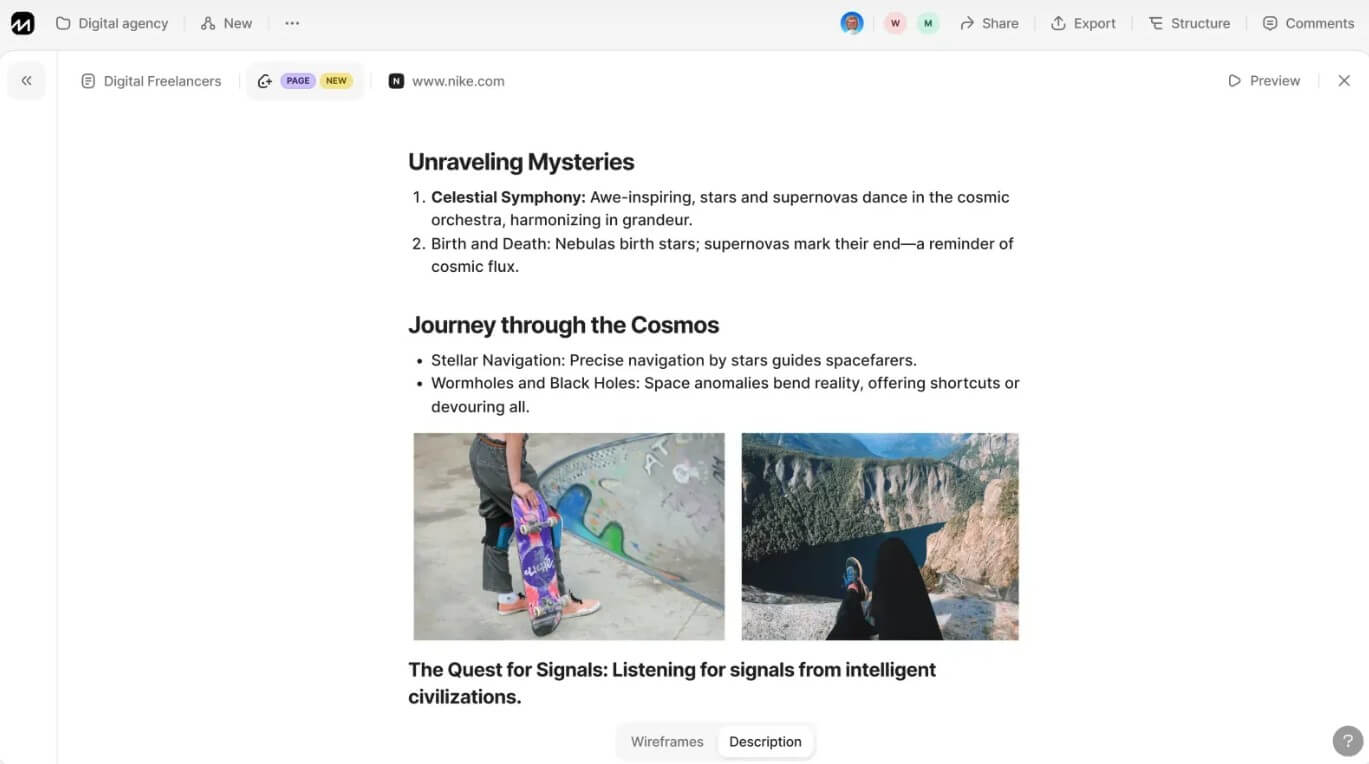Click The Quest for Signals heading
Screen dimensions: 1369x764
point(672,683)
